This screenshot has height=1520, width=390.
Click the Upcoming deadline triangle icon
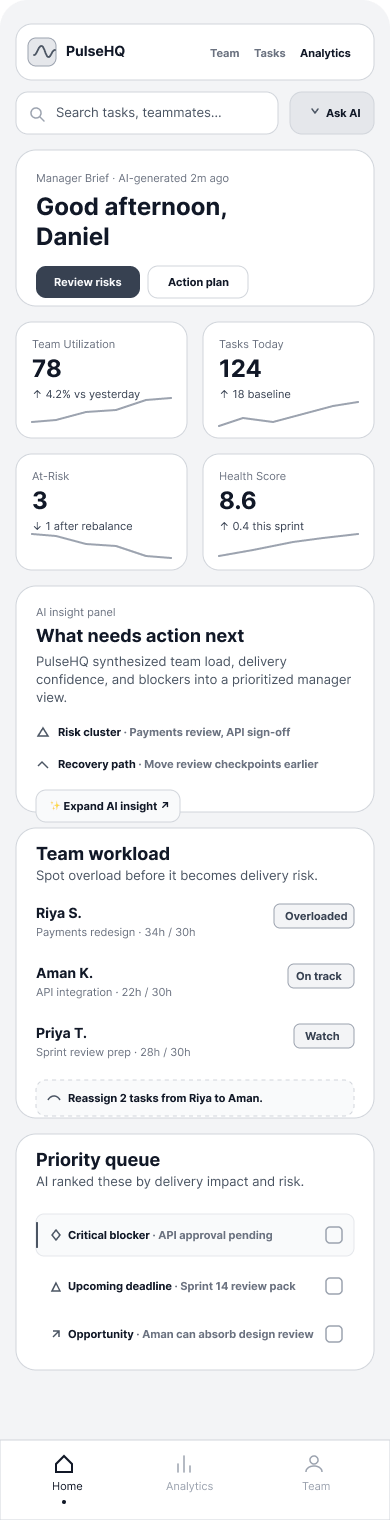[56, 1286]
